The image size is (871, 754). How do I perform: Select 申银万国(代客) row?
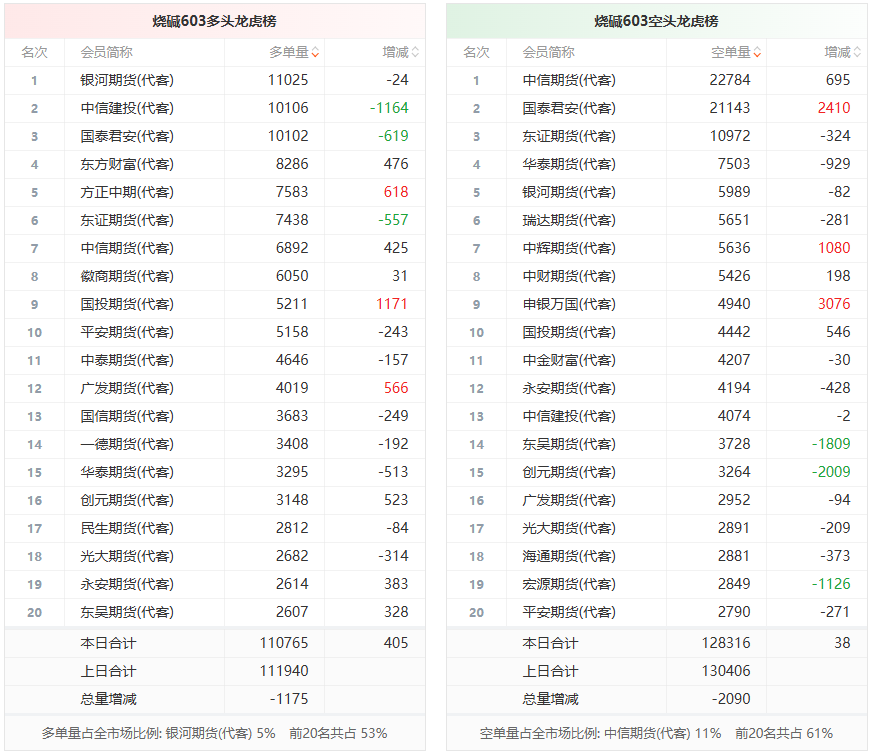coord(657,304)
